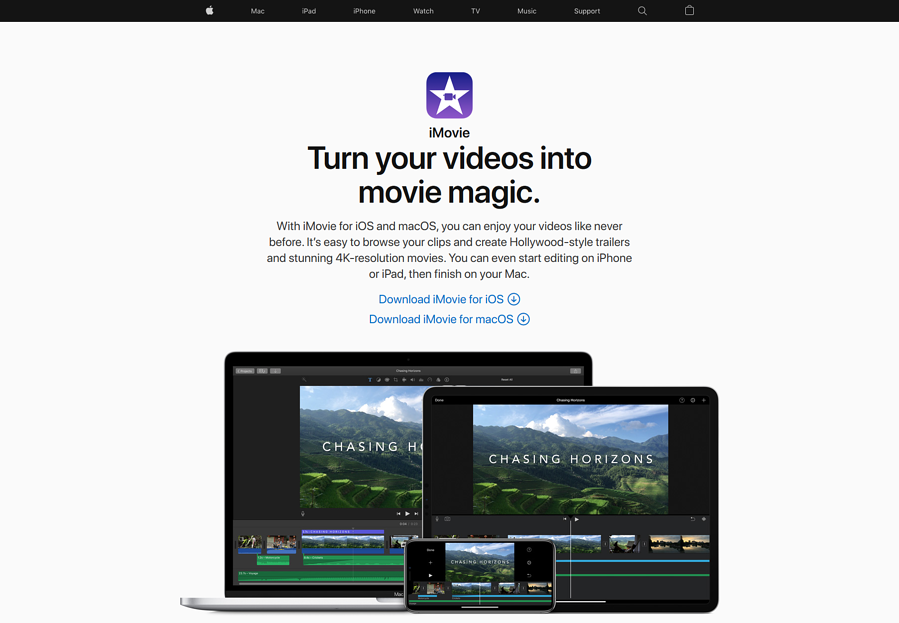Click the "iMovie" label under the app icon
899x623 pixels.
450,133
